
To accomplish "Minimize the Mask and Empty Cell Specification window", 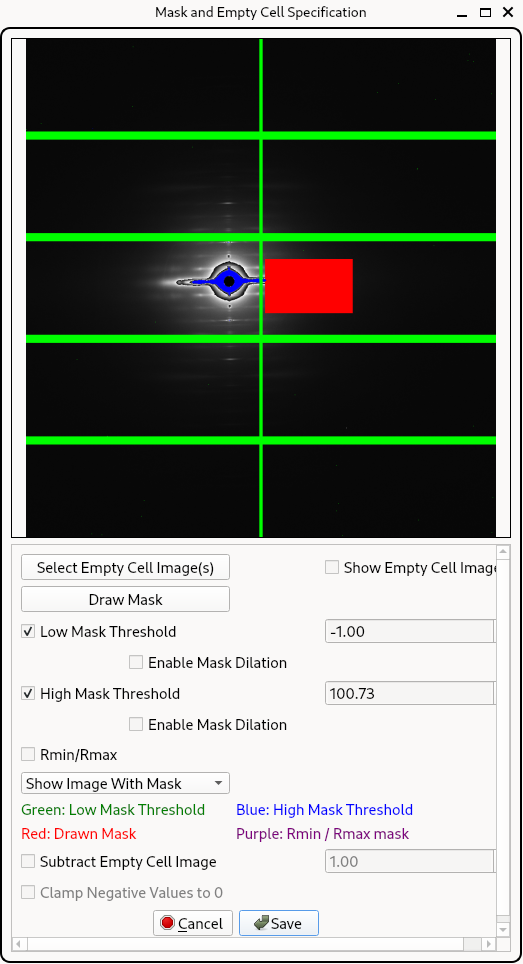I will [462, 12].
